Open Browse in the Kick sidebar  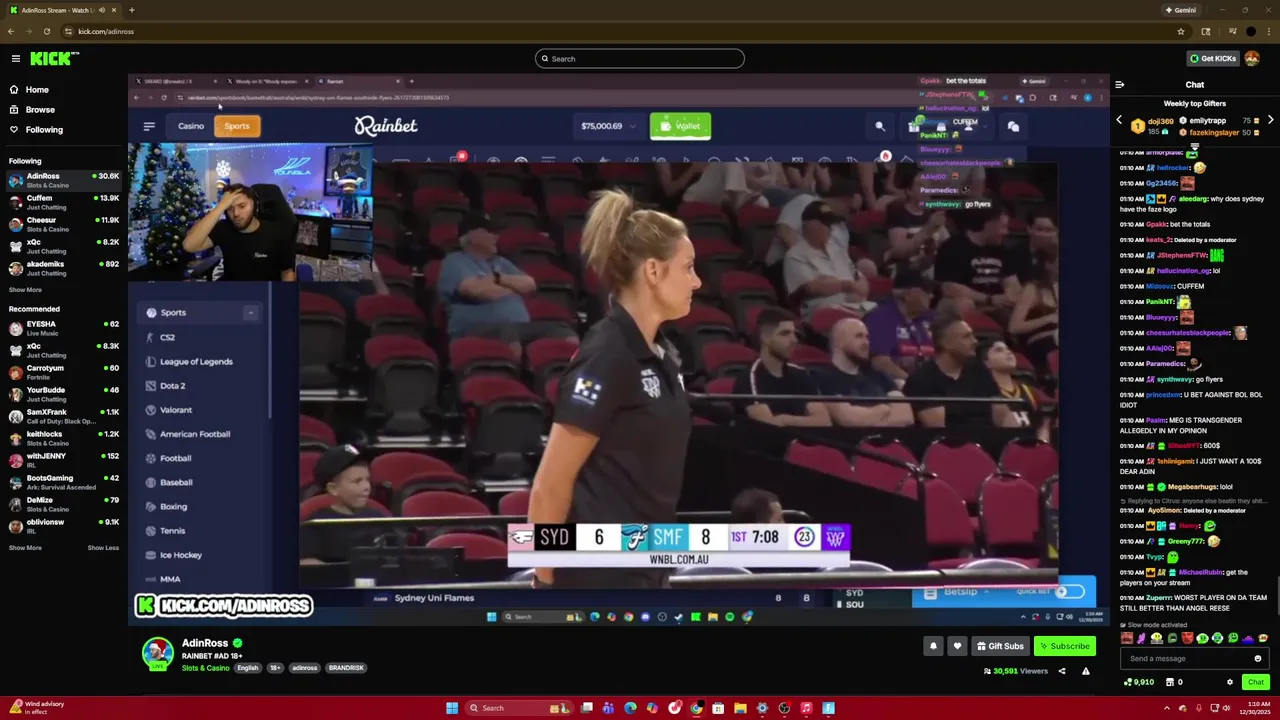pos(40,110)
